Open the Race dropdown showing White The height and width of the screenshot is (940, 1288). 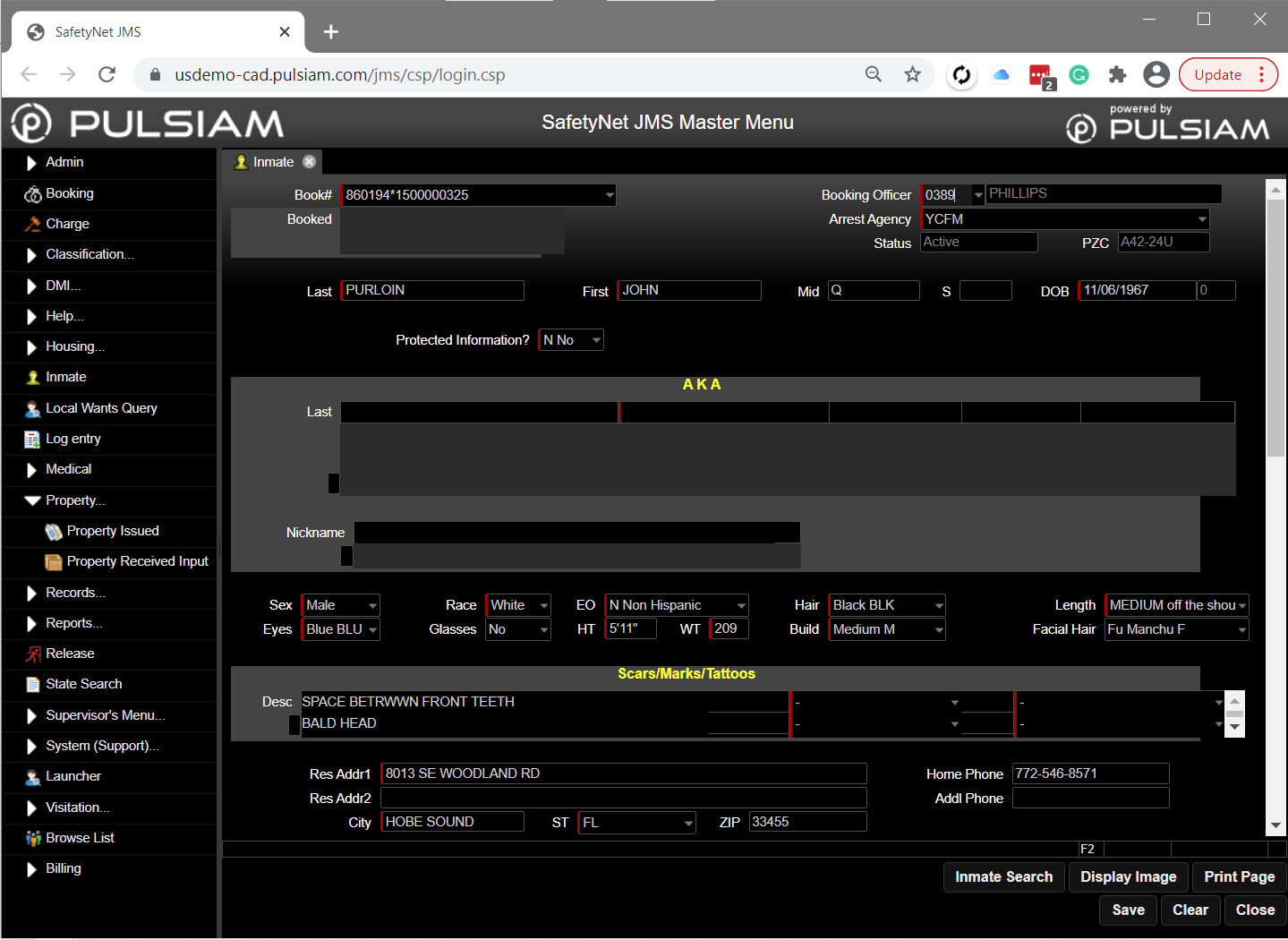click(x=543, y=606)
